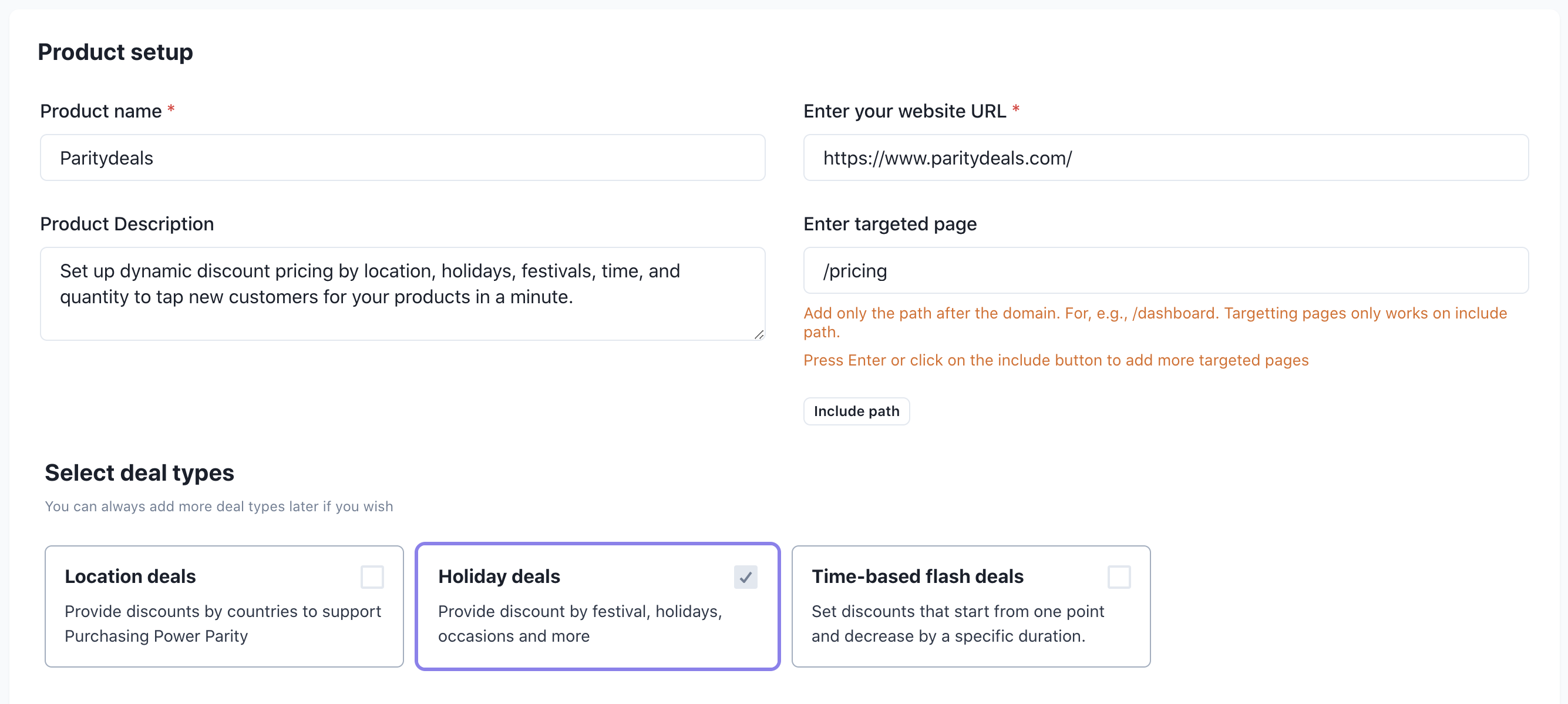Uncheck the Holiday deals checkbox
This screenshot has height=704, width=1568.
click(x=745, y=576)
